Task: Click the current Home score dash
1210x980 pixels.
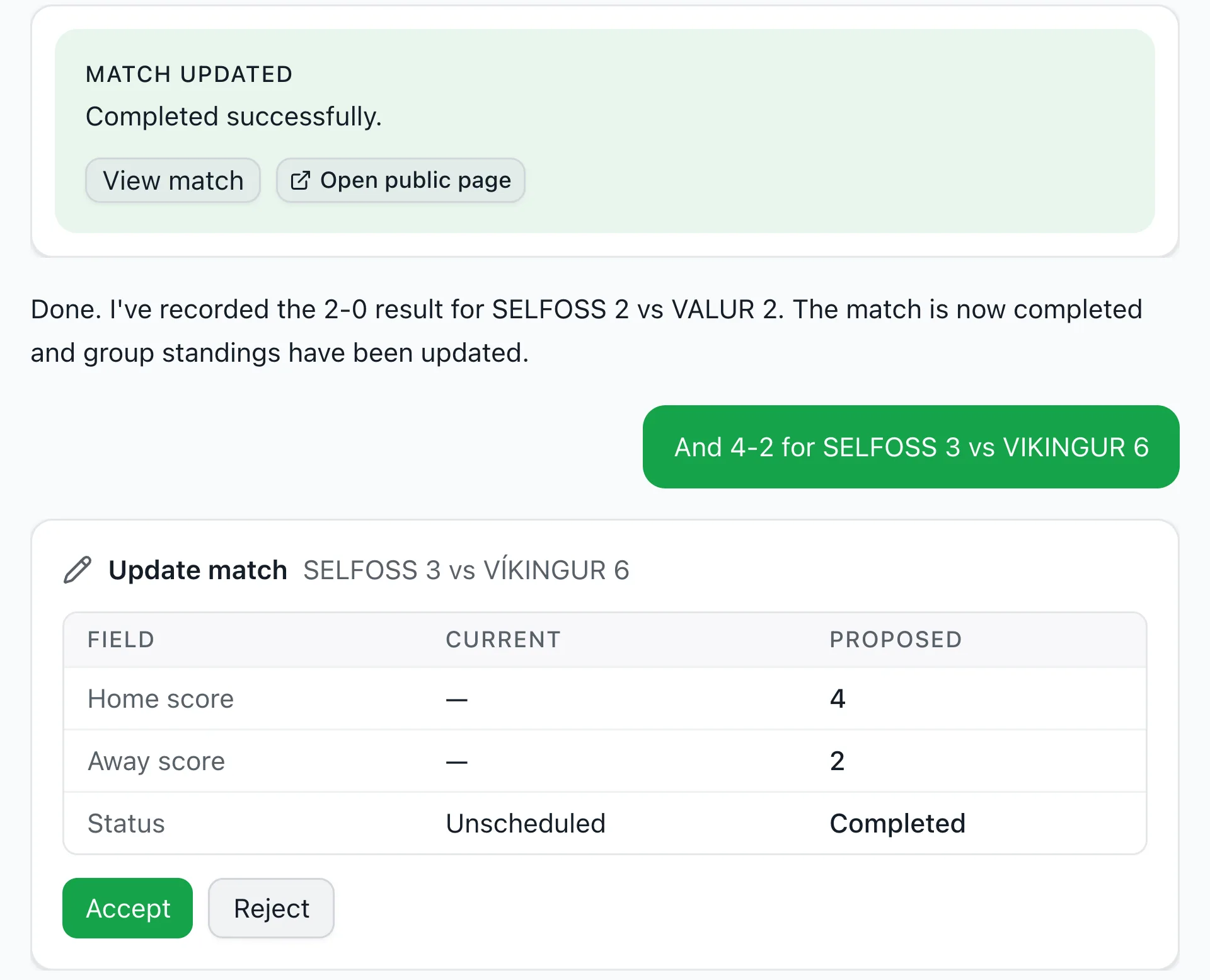Action: point(457,700)
